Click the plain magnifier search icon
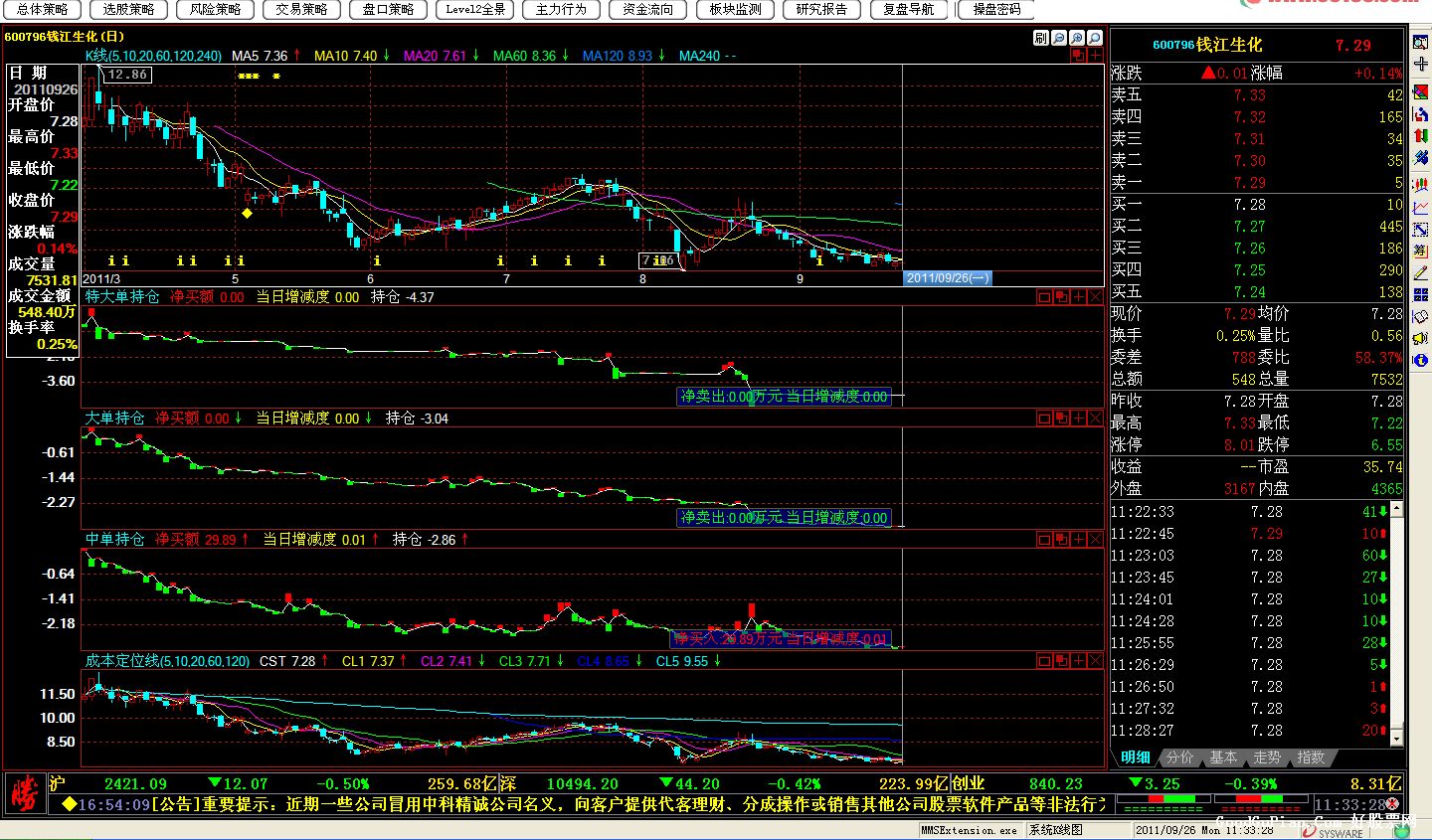1432x840 pixels. coord(1094,38)
